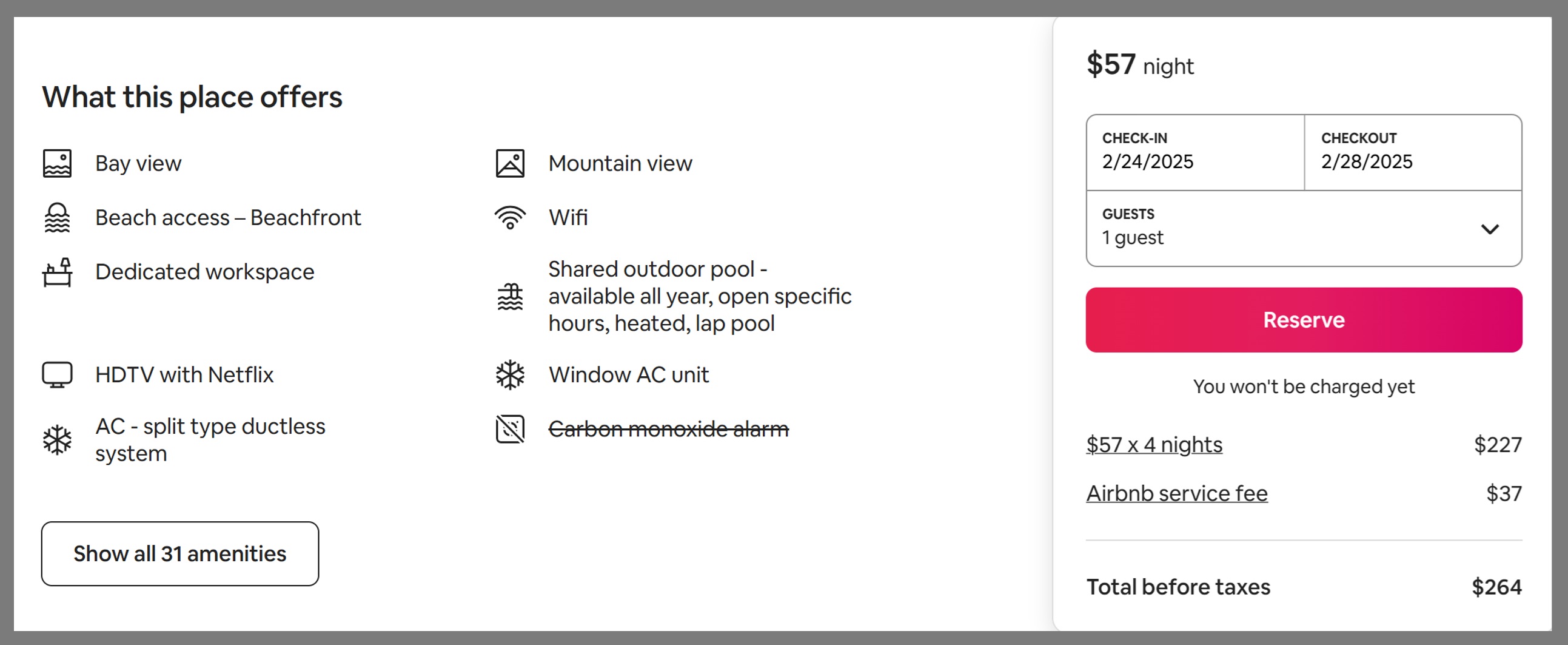Click the Dedicated workspace desk icon
This screenshot has height=645, width=1568.
[x=57, y=272]
